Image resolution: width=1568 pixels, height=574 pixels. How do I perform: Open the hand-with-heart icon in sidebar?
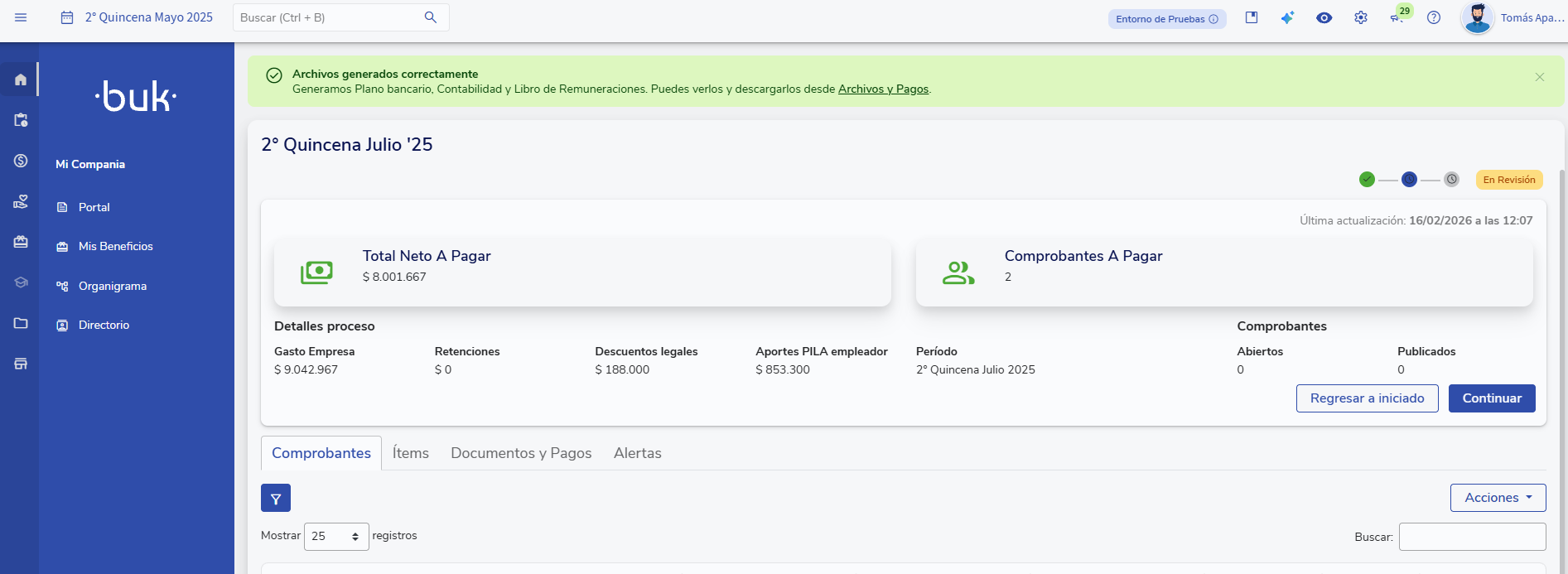[21, 201]
